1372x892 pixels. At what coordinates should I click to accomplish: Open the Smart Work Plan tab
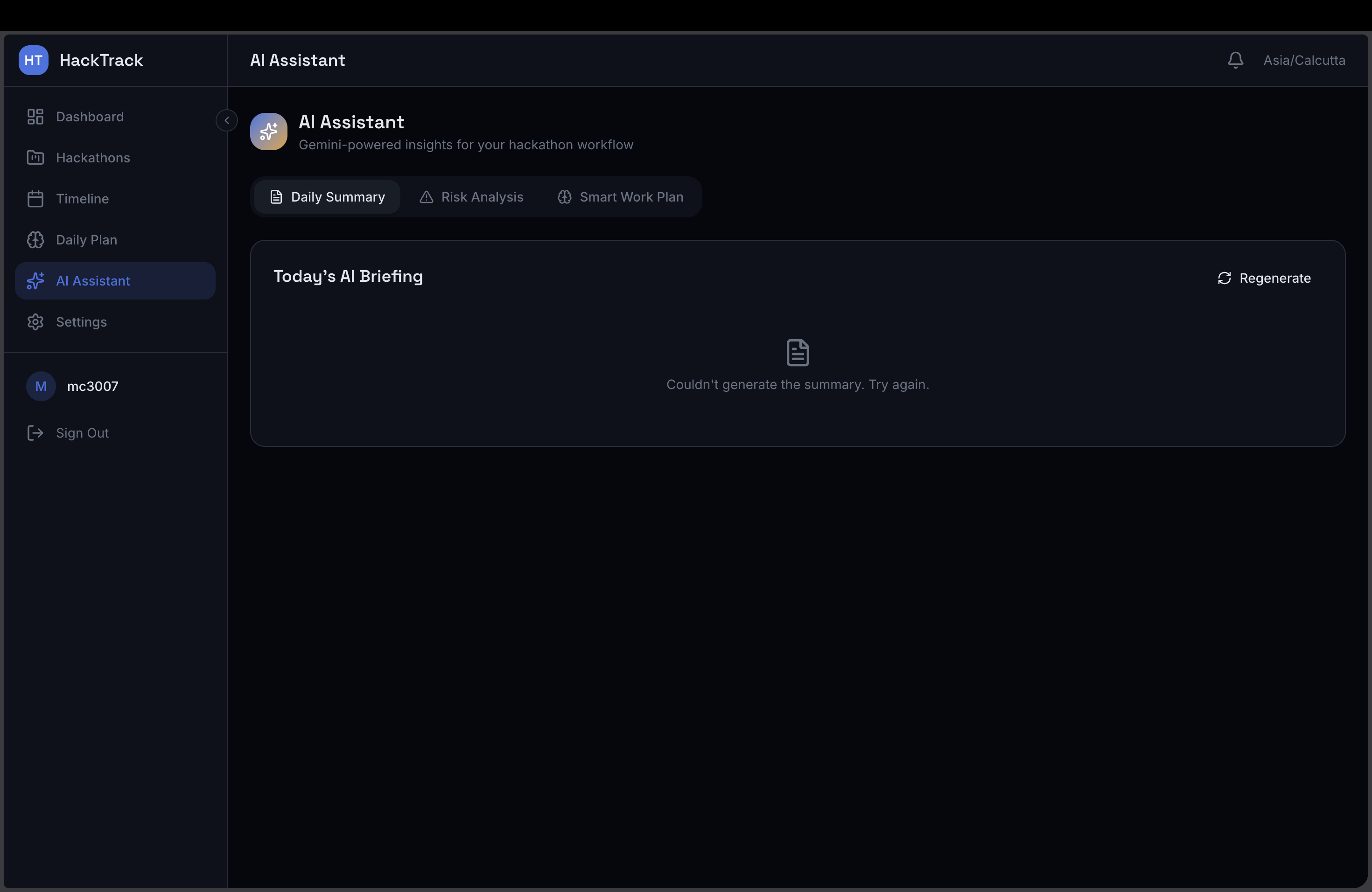pyautogui.click(x=620, y=197)
